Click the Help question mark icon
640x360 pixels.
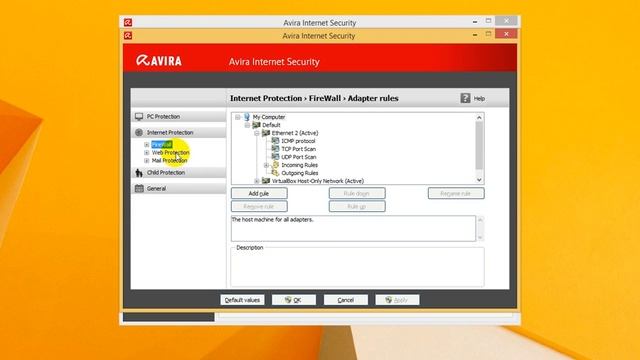[465, 98]
